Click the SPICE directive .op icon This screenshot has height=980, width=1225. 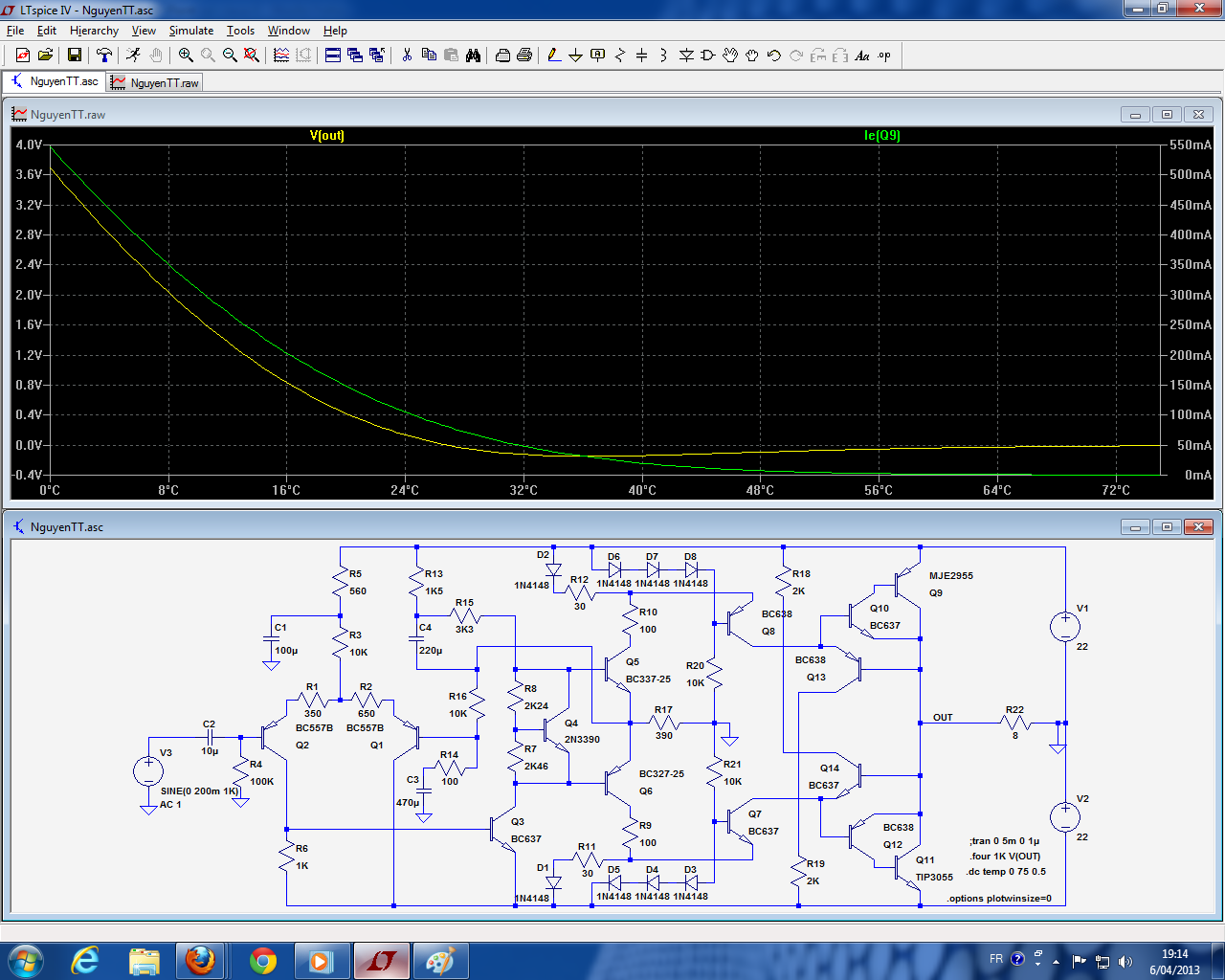tap(884, 56)
